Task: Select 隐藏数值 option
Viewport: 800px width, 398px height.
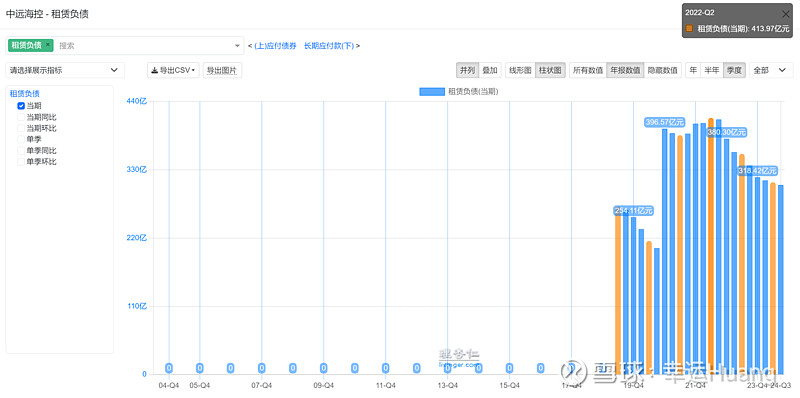Action: point(662,70)
